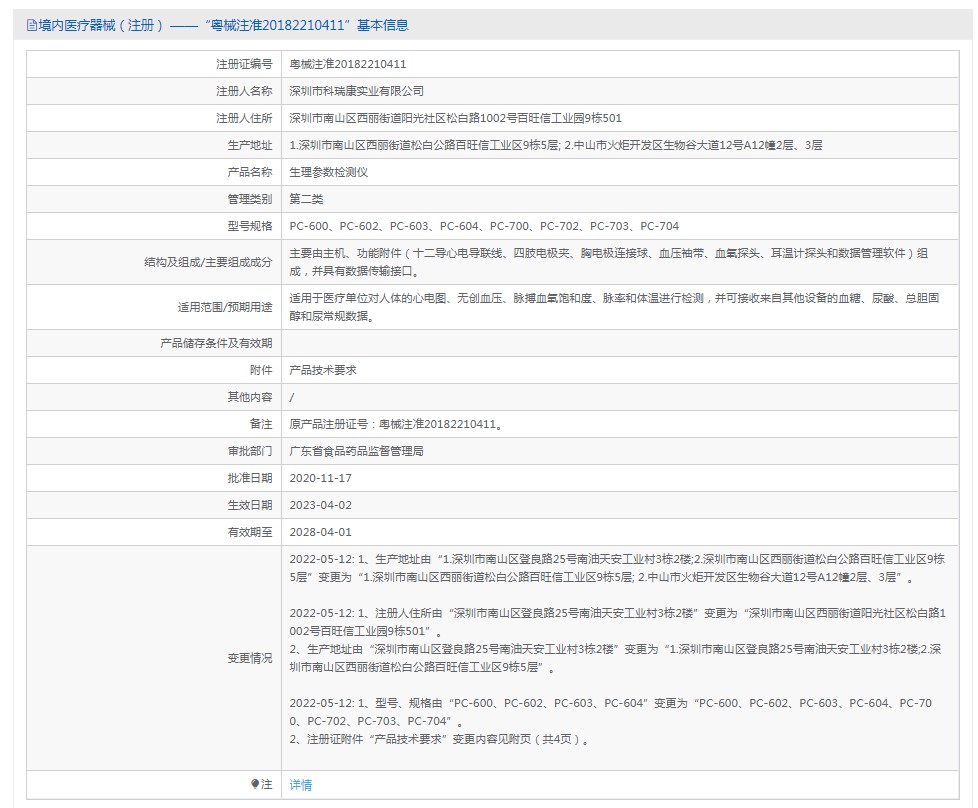Select the first change entry about 生产地址由
This screenshot has width=978, height=808.
(617, 568)
